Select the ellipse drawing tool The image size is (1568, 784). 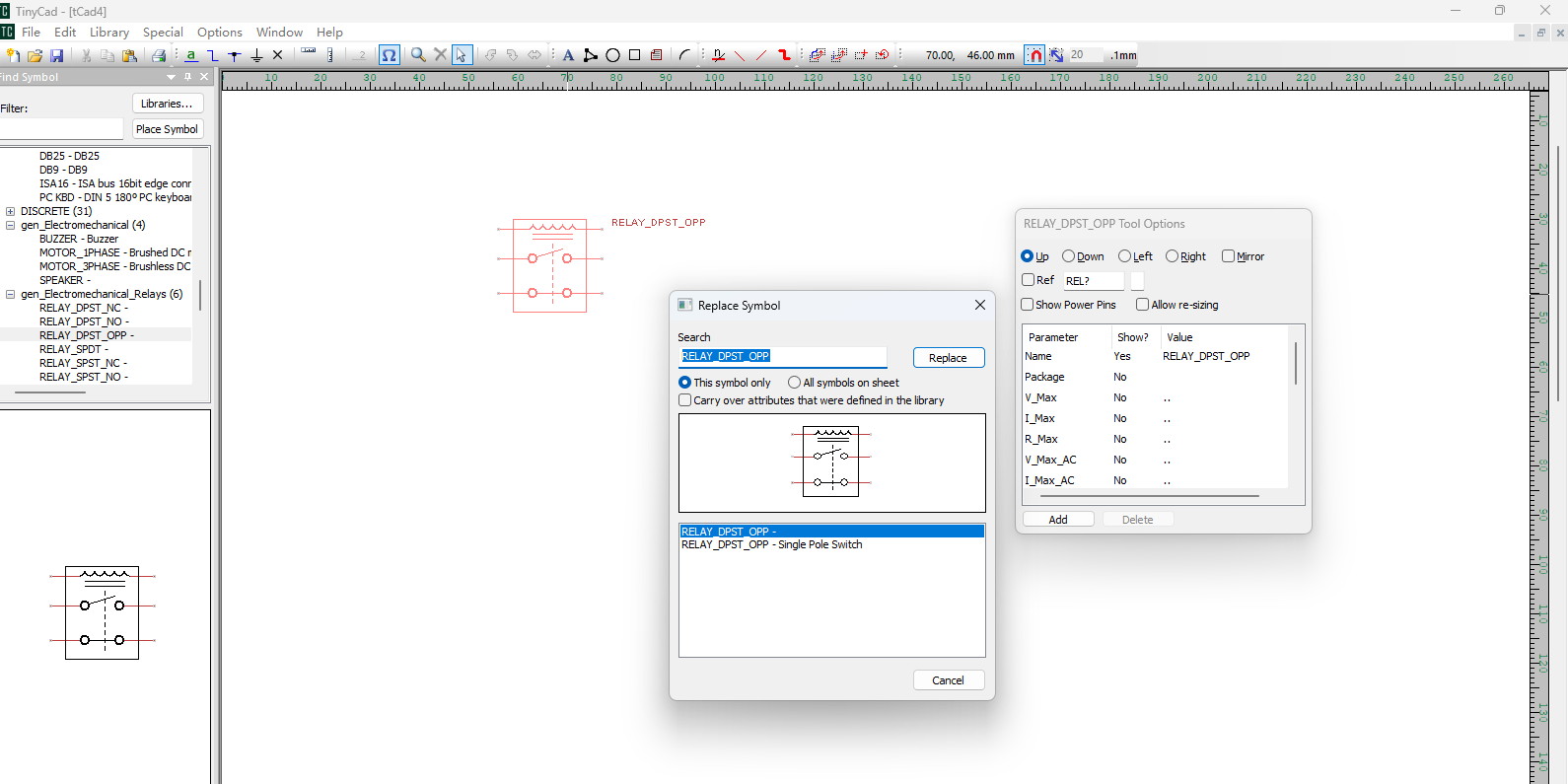612,56
